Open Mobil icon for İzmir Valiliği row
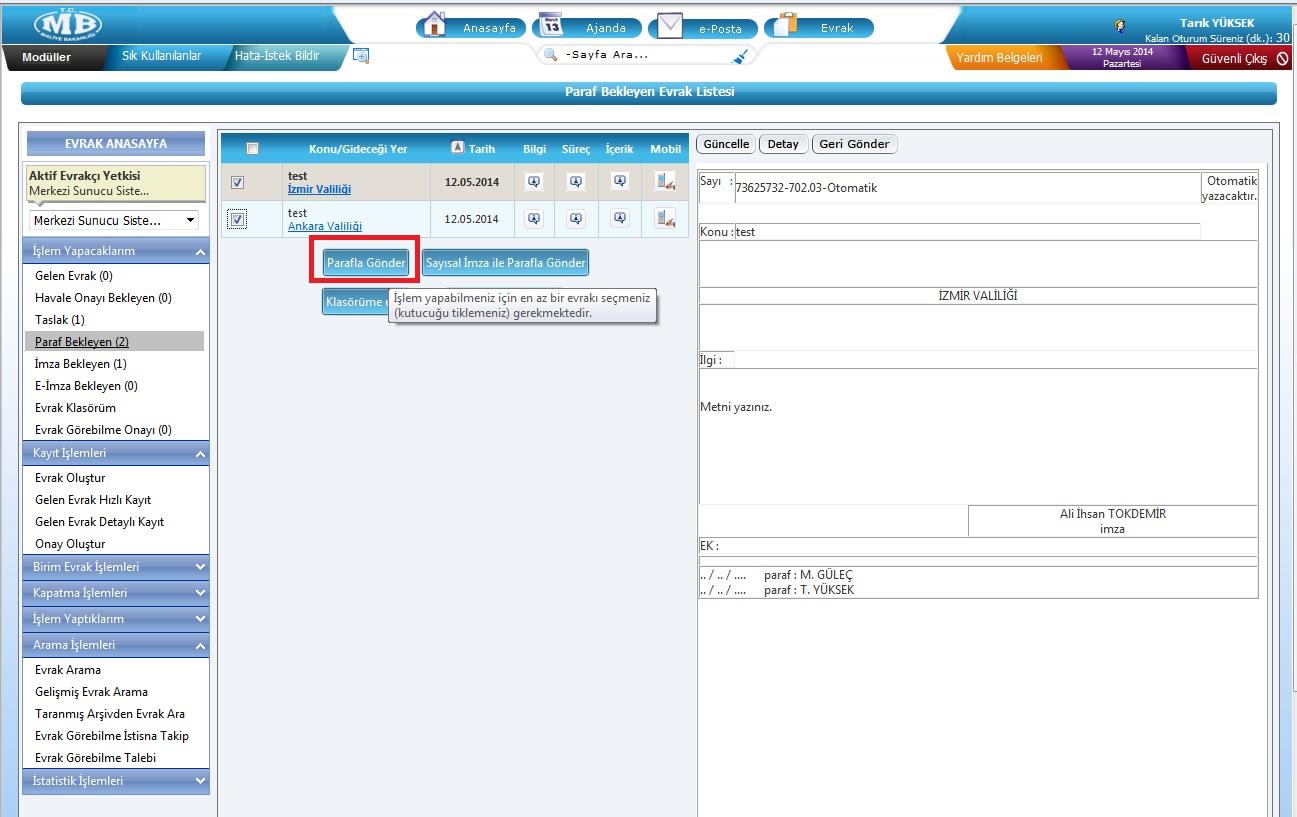The width and height of the screenshot is (1297, 817). (665, 181)
